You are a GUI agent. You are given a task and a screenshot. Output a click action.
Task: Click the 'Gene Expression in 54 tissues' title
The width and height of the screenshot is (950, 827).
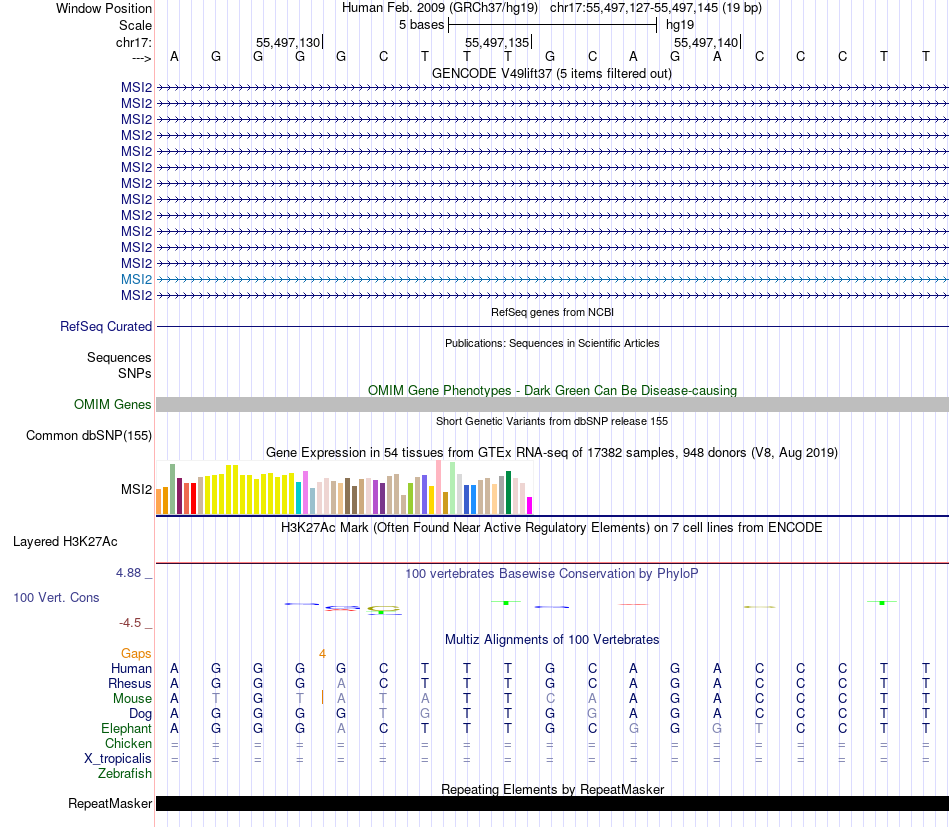(x=552, y=453)
